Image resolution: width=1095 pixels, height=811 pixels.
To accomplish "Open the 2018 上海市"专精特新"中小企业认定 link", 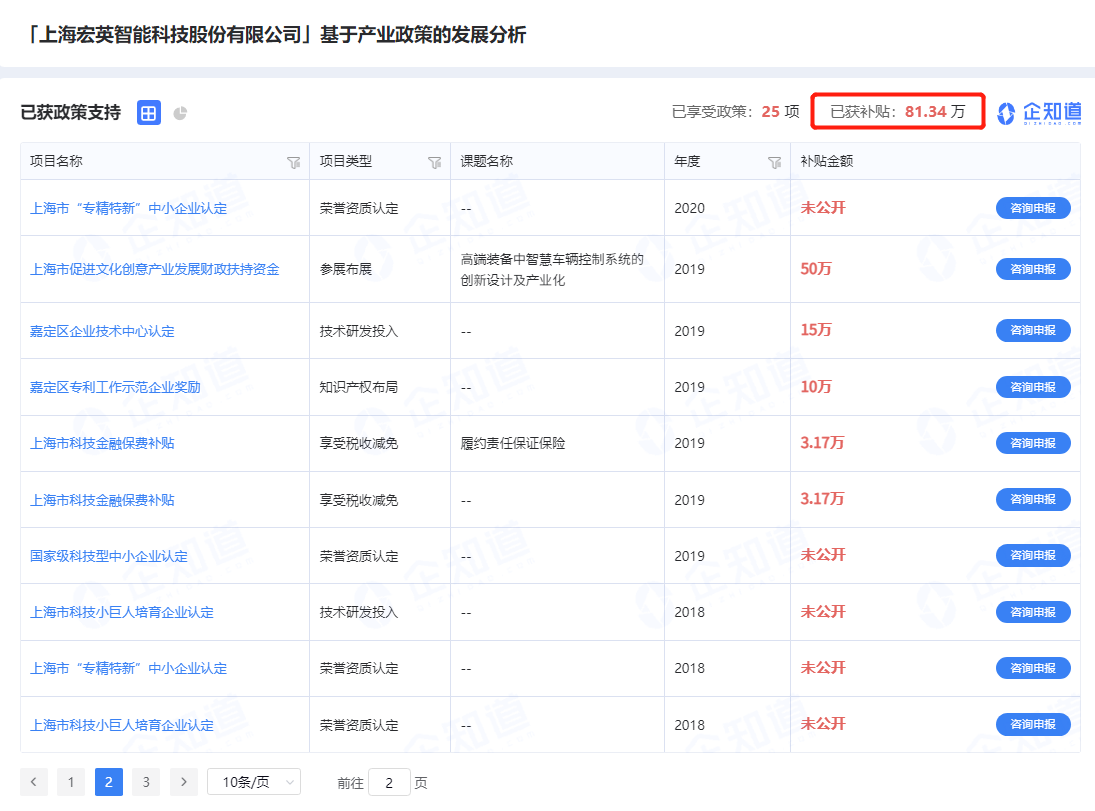I will click(x=128, y=668).
